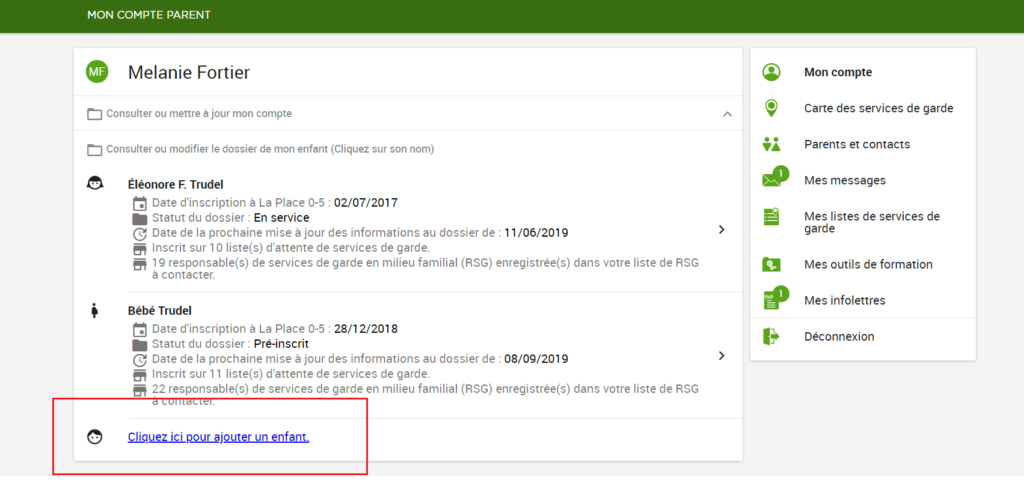Click 'Inscrit sur 10 liste(s) d'attente' line
This screenshot has height=486, width=1024.
pos(291,248)
